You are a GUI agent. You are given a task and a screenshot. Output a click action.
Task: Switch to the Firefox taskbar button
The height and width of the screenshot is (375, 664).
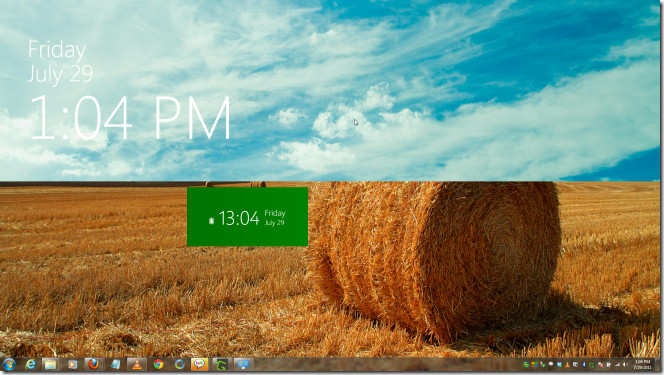[x=93, y=364]
